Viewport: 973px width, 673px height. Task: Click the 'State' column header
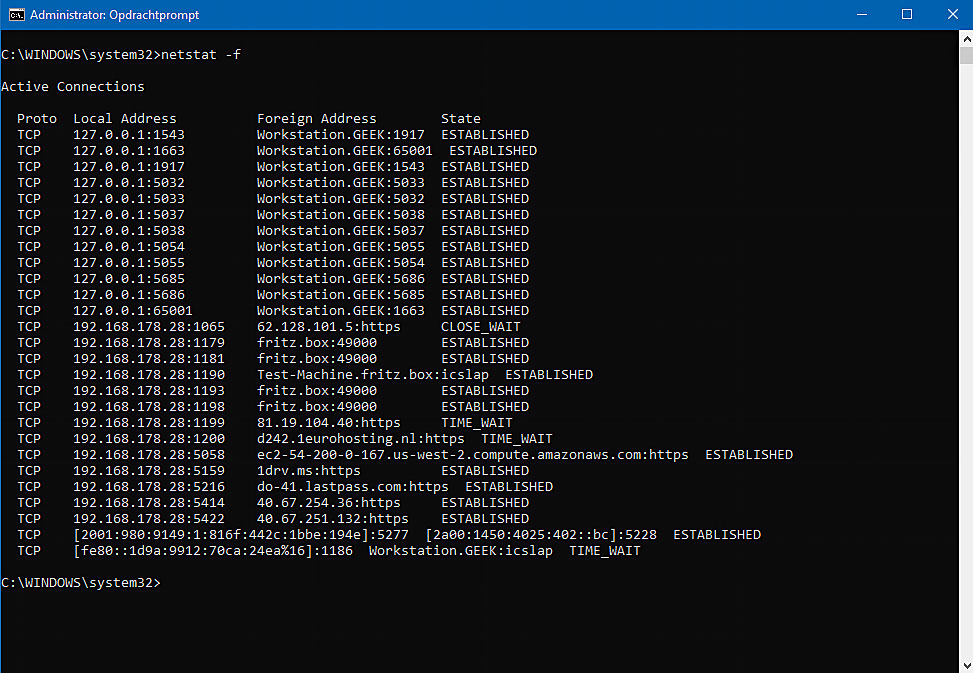[x=460, y=118]
